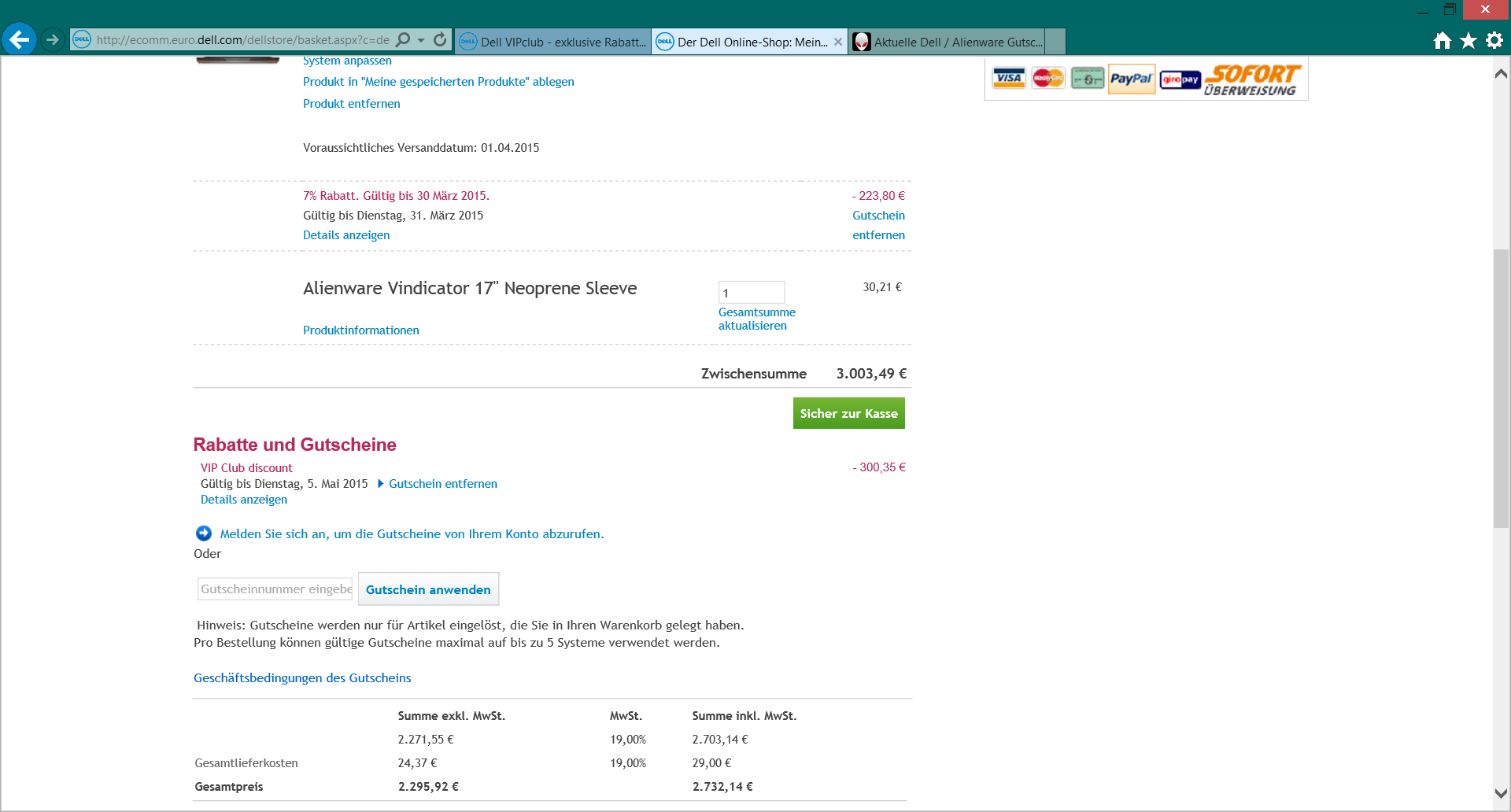The height and width of the screenshot is (812, 1511).
Task: Click the Alienware Vindicator 17" Neoprene Sleeve title
Action: tap(470, 289)
